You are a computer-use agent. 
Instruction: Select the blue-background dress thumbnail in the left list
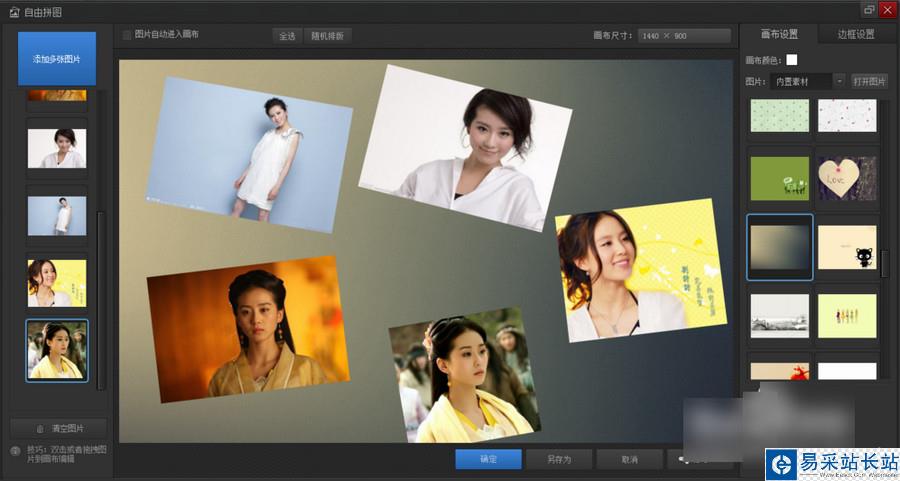pos(57,216)
